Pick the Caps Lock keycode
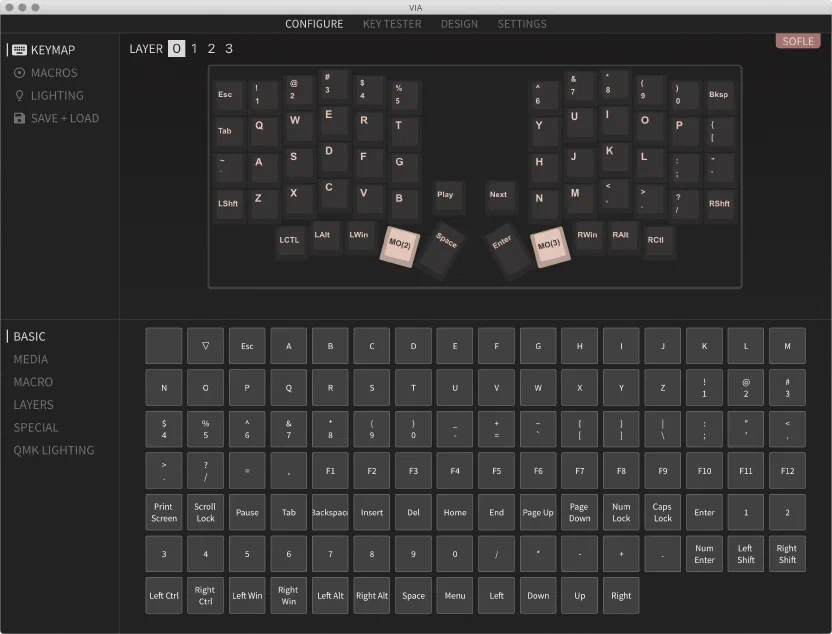The height and width of the screenshot is (634, 832). pyautogui.click(x=663, y=513)
